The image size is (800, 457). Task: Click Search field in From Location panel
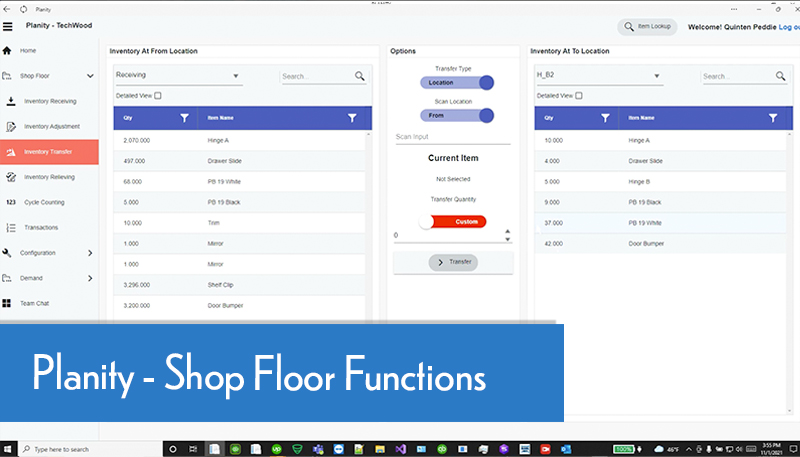(x=316, y=77)
